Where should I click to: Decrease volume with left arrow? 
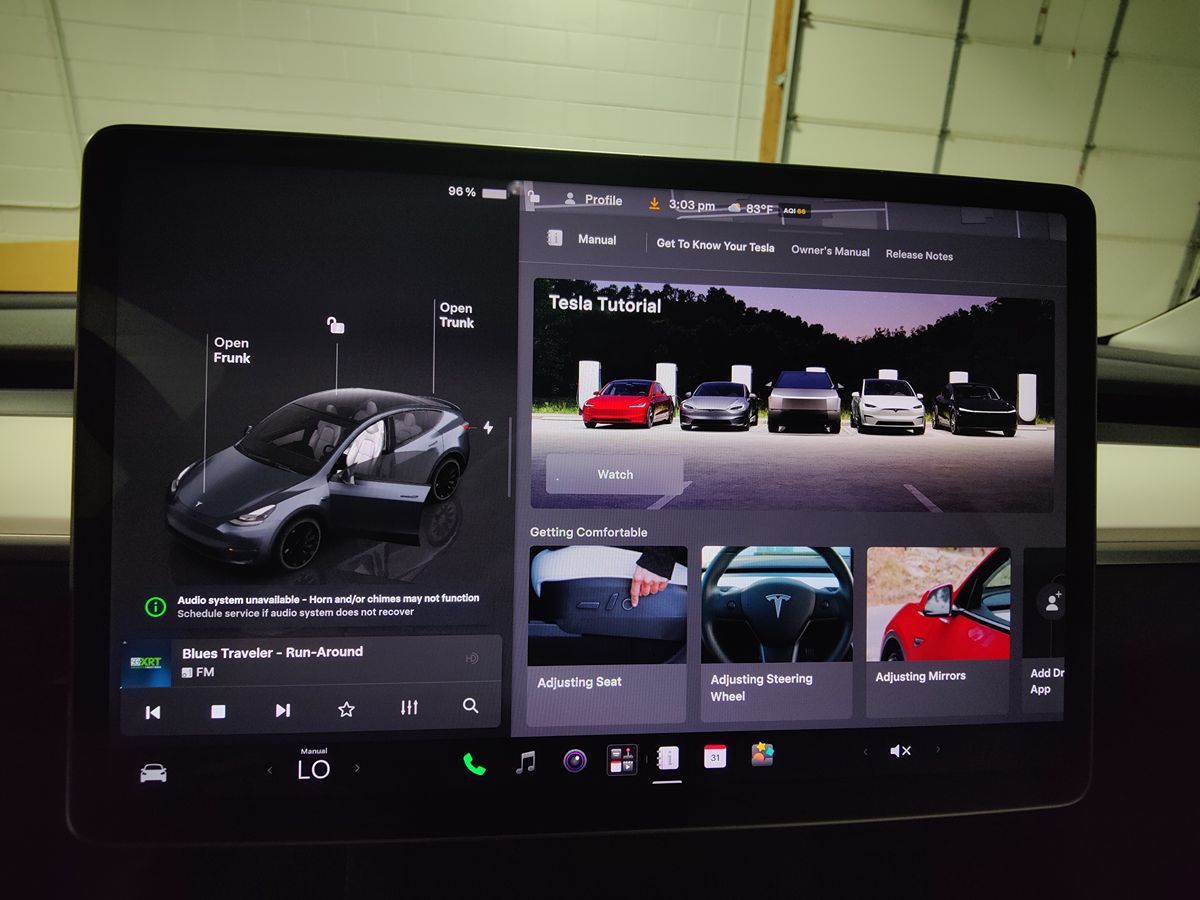[x=865, y=751]
